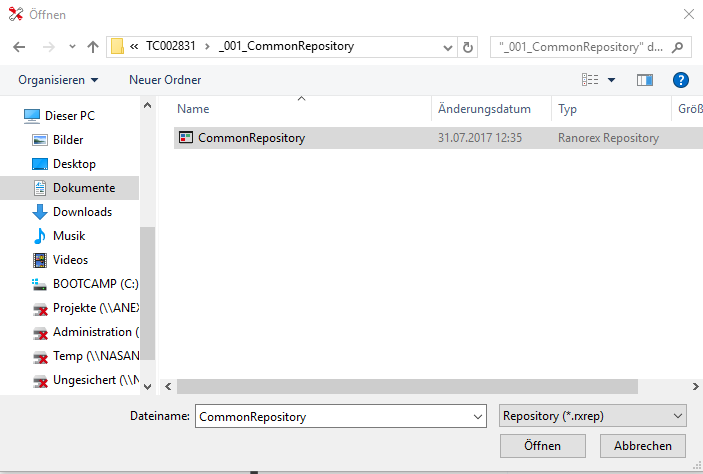703x474 pixels.
Task: Click the up-one-level arrow icon
Action: pyautogui.click(x=93, y=47)
